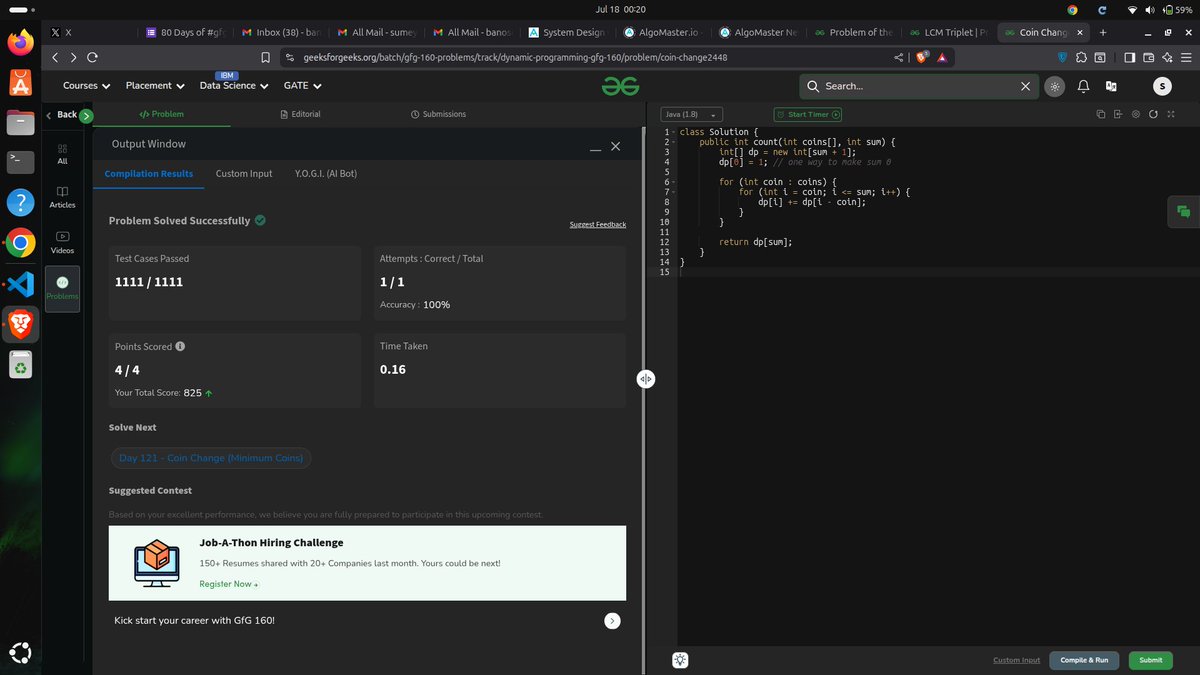Screen dimensions: 1200x675
Task: Select the Custom Input tab
Action: [244, 173]
